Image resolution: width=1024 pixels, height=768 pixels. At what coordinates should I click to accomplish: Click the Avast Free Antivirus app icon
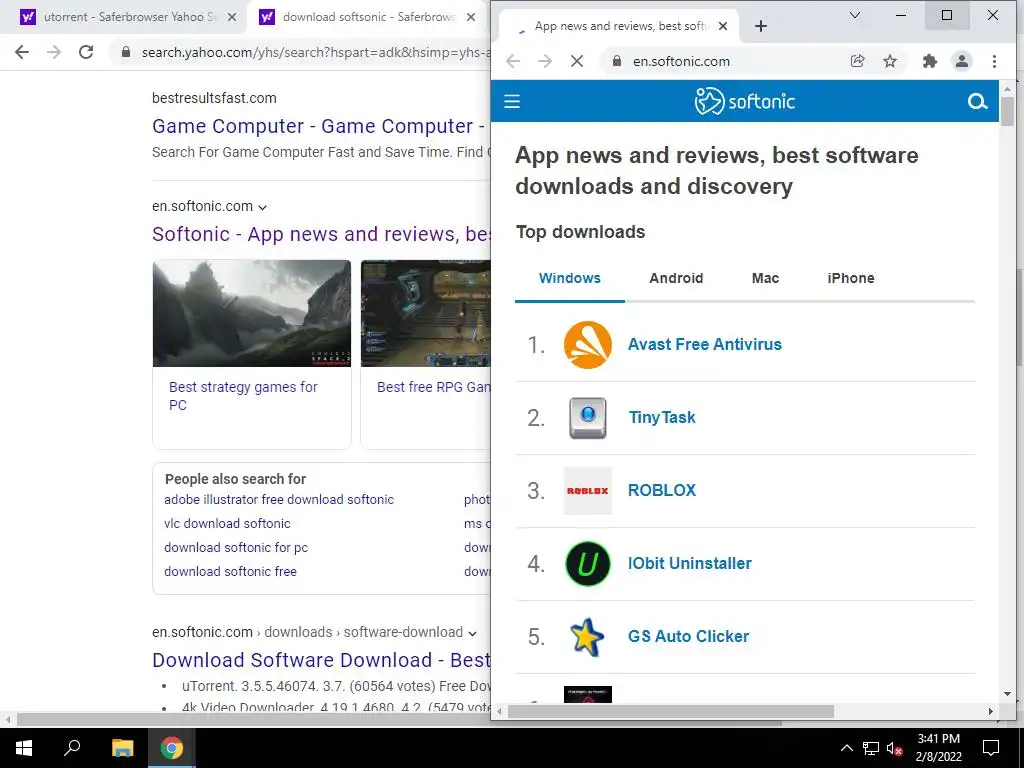coord(588,345)
